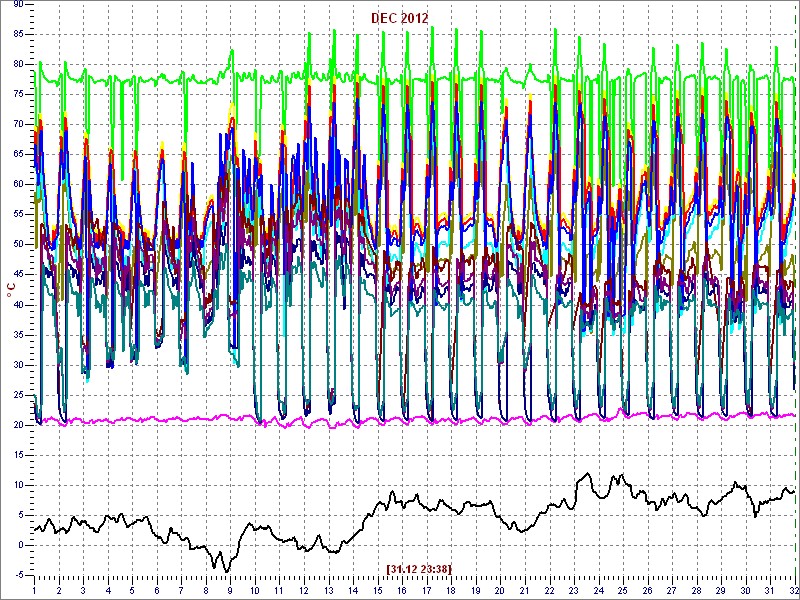Click the DEC 2012 chart title
Viewport: 800px width, 600px height.
pyautogui.click(x=399, y=18)
